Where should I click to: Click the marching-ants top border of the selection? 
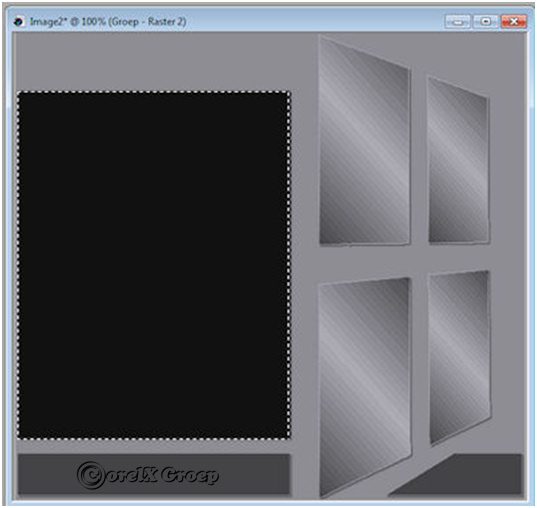click(x=154, y=92)
